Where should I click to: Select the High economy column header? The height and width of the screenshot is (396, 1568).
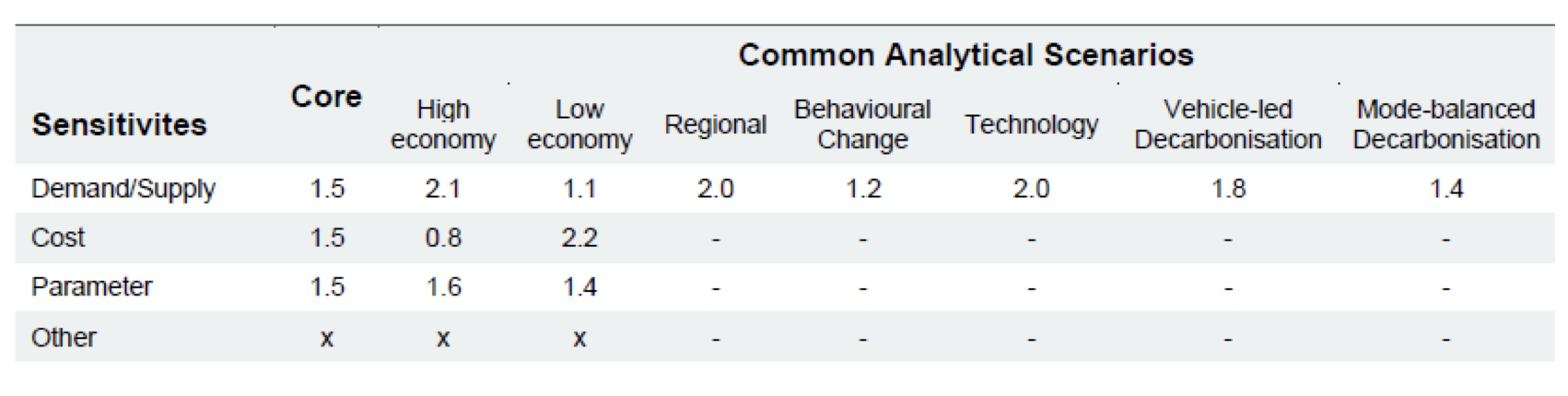(x=443, y=124)
